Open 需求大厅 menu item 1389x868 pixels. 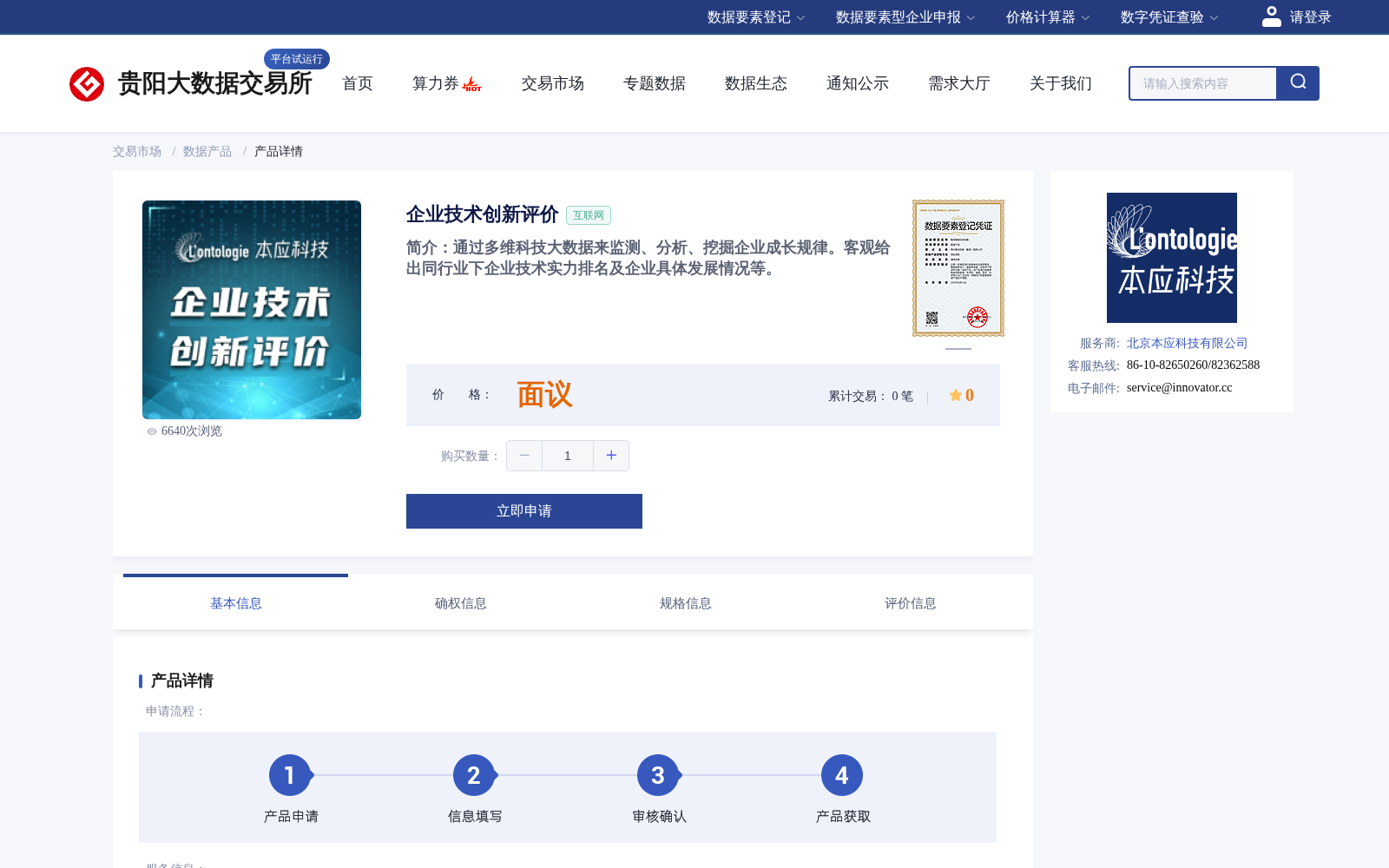click(x=959, y=83)
